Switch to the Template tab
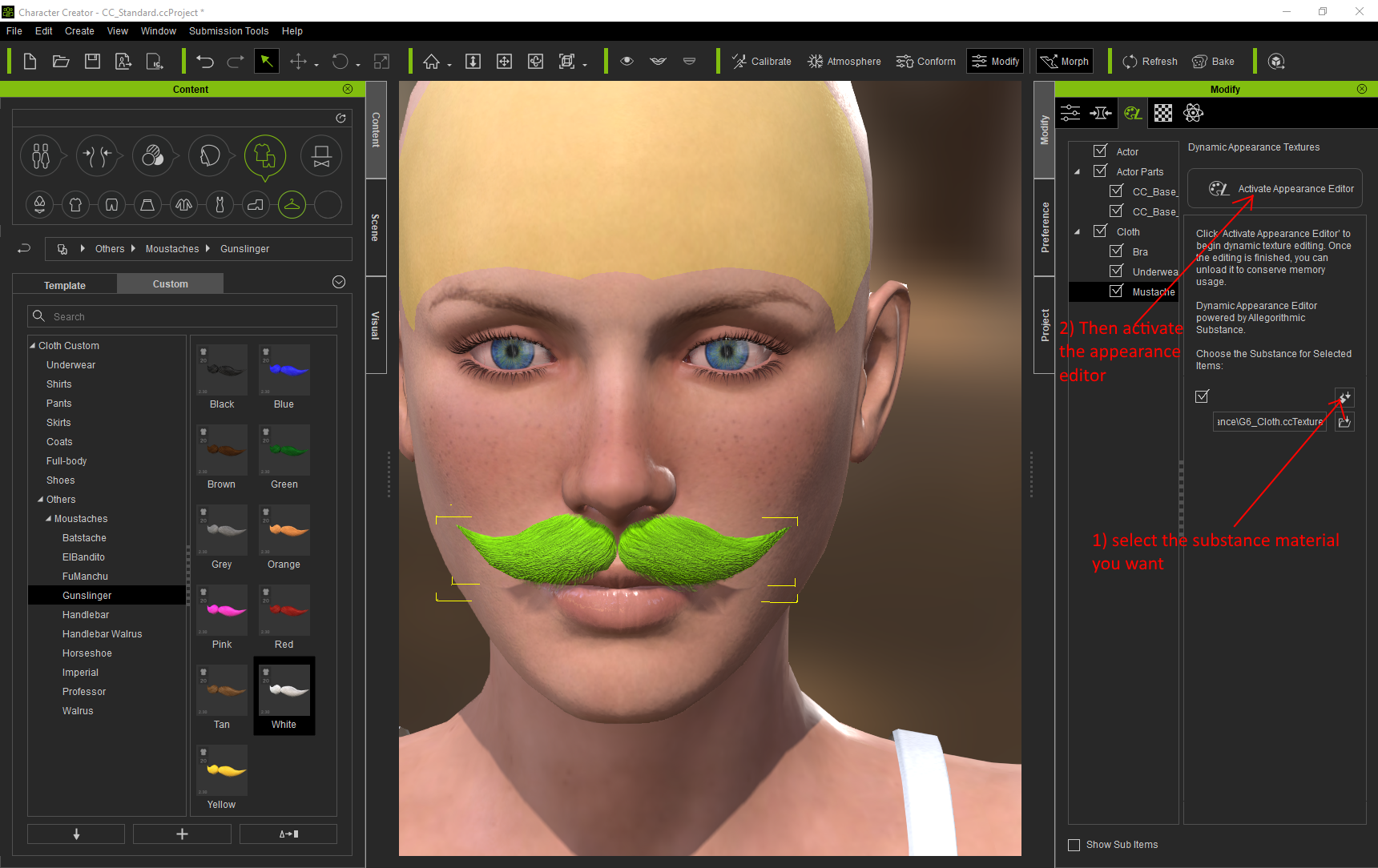 point(65,285)
